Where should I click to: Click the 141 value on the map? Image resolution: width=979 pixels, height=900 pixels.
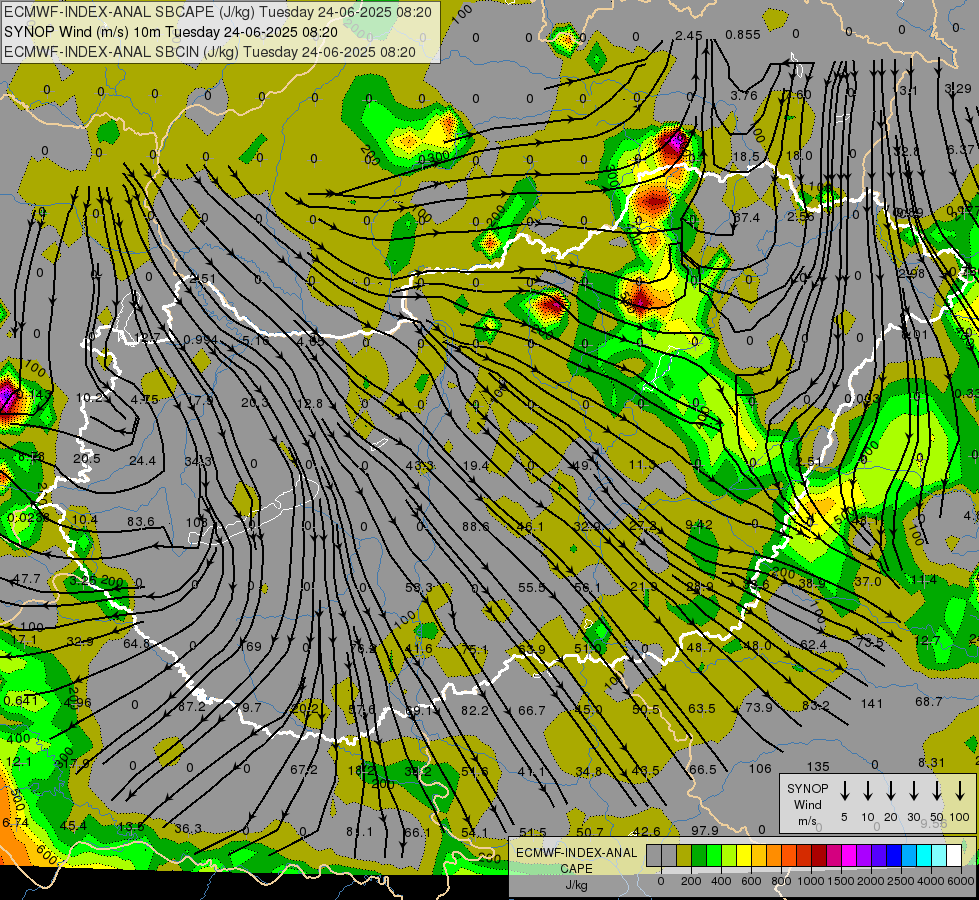click(872, 704)
